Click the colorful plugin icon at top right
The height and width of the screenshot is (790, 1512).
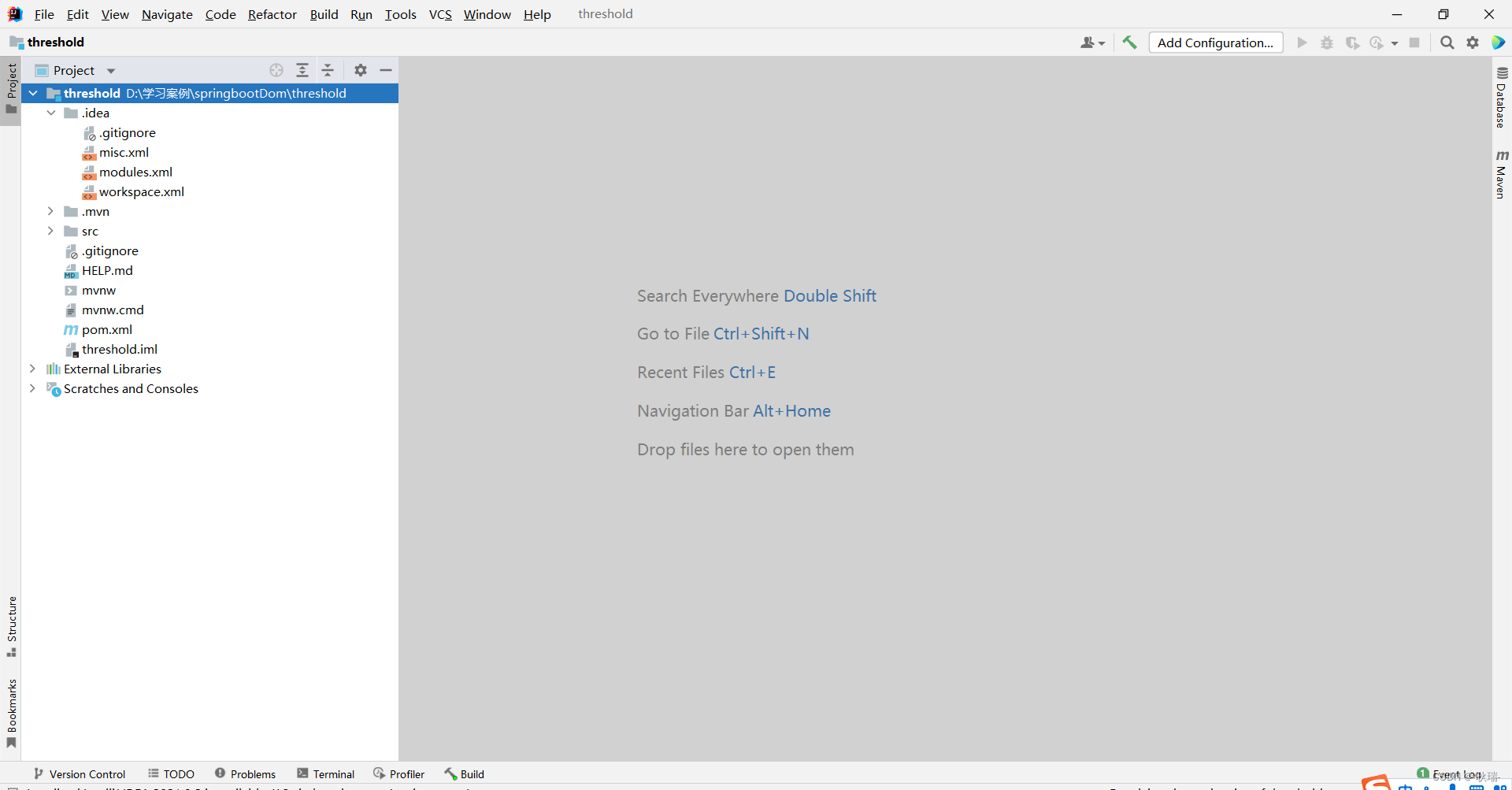(1498, 43)
